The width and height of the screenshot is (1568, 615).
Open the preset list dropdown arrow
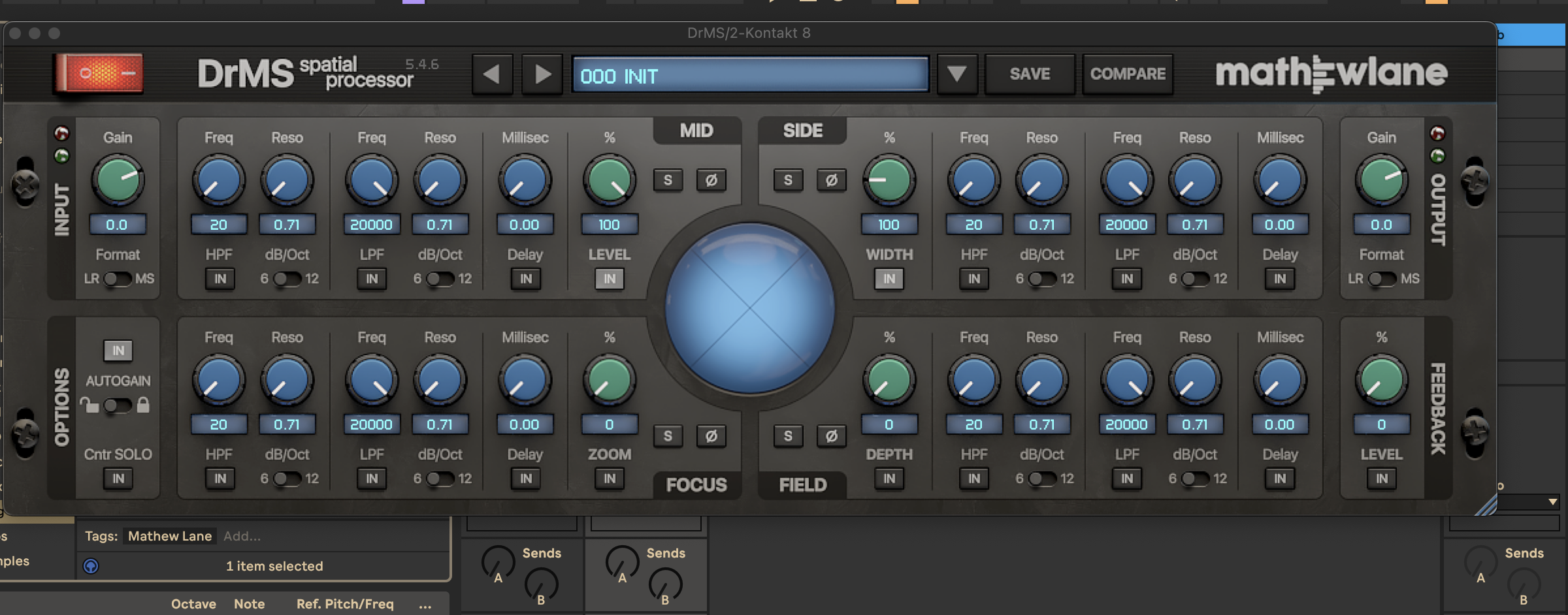coord(956,74)
